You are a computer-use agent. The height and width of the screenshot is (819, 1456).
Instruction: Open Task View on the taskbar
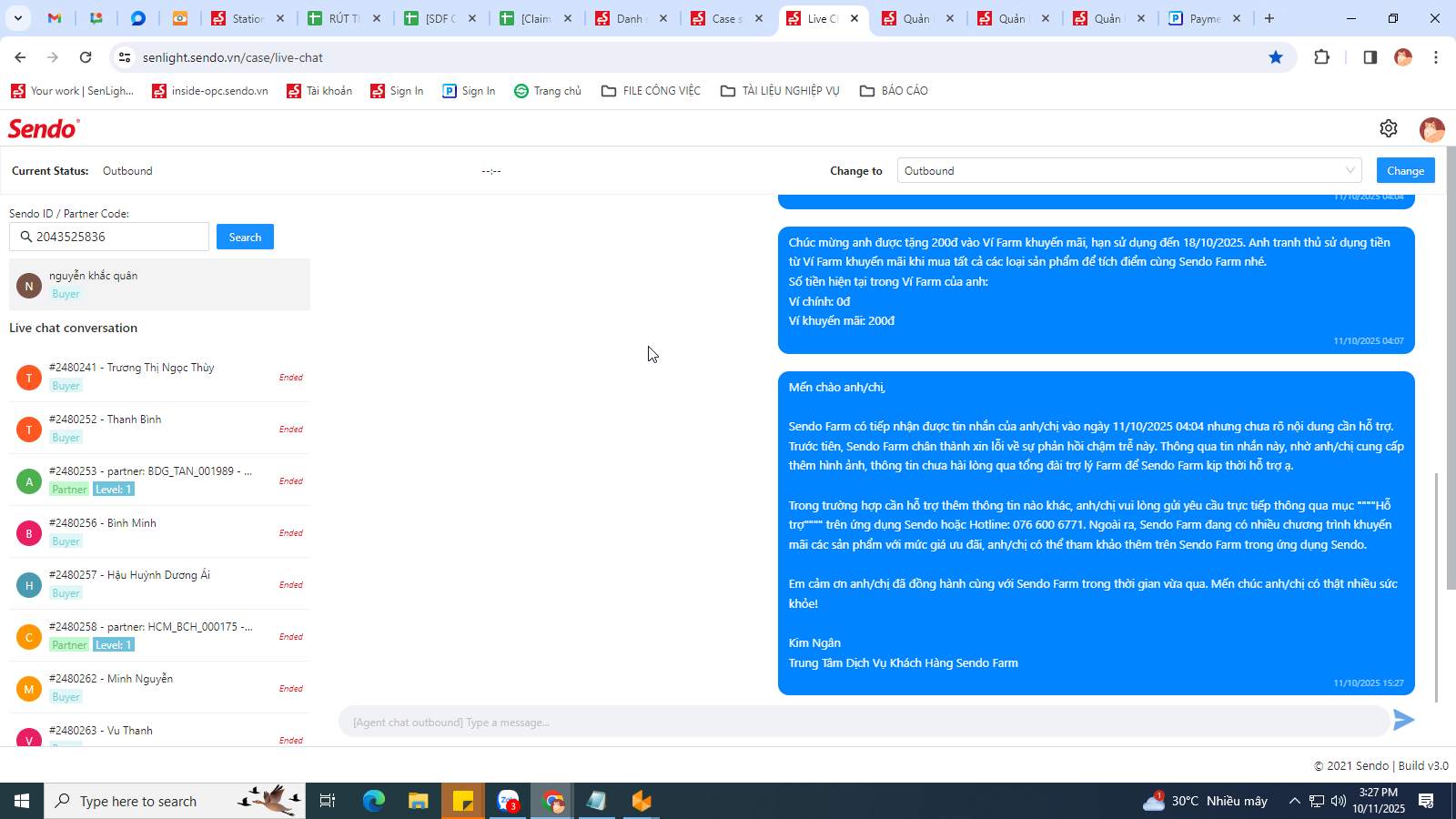pos(328,801)
